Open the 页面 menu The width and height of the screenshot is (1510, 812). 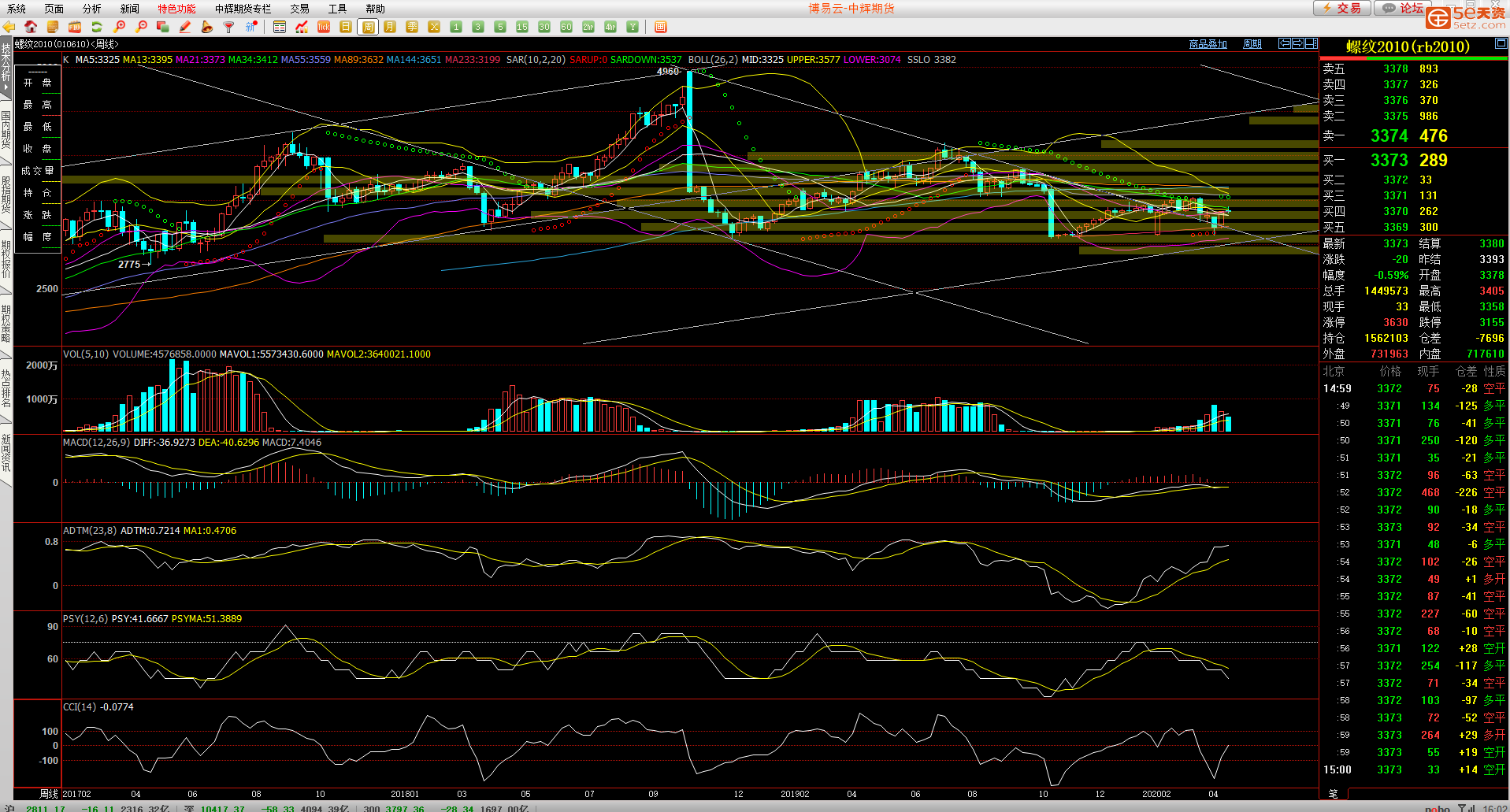(x=54, y=9)
